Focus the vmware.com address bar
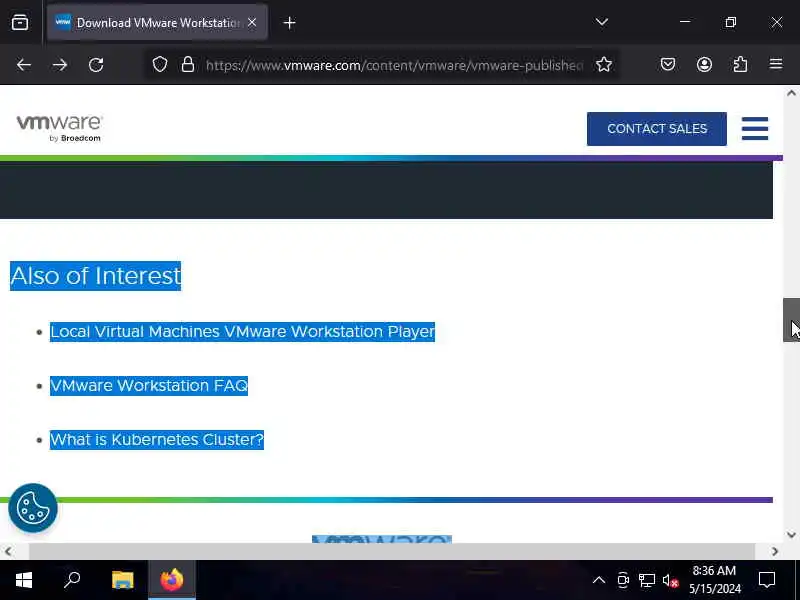 (x=394, y=65)
